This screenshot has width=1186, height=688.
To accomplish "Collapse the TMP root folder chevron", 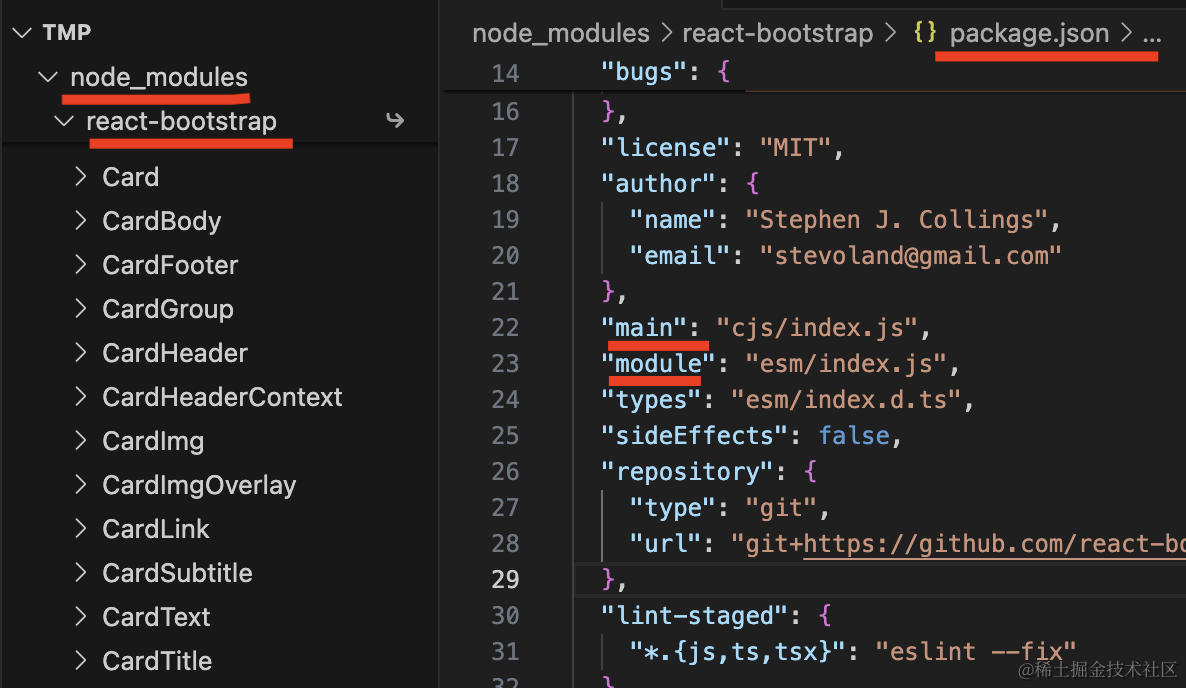I will tap(22, 33).
